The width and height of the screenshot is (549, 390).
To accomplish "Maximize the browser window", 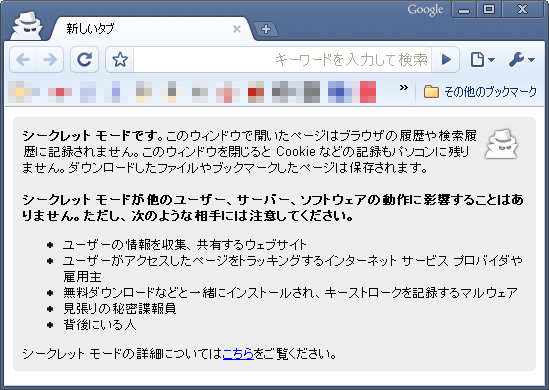I will (489, 9).
